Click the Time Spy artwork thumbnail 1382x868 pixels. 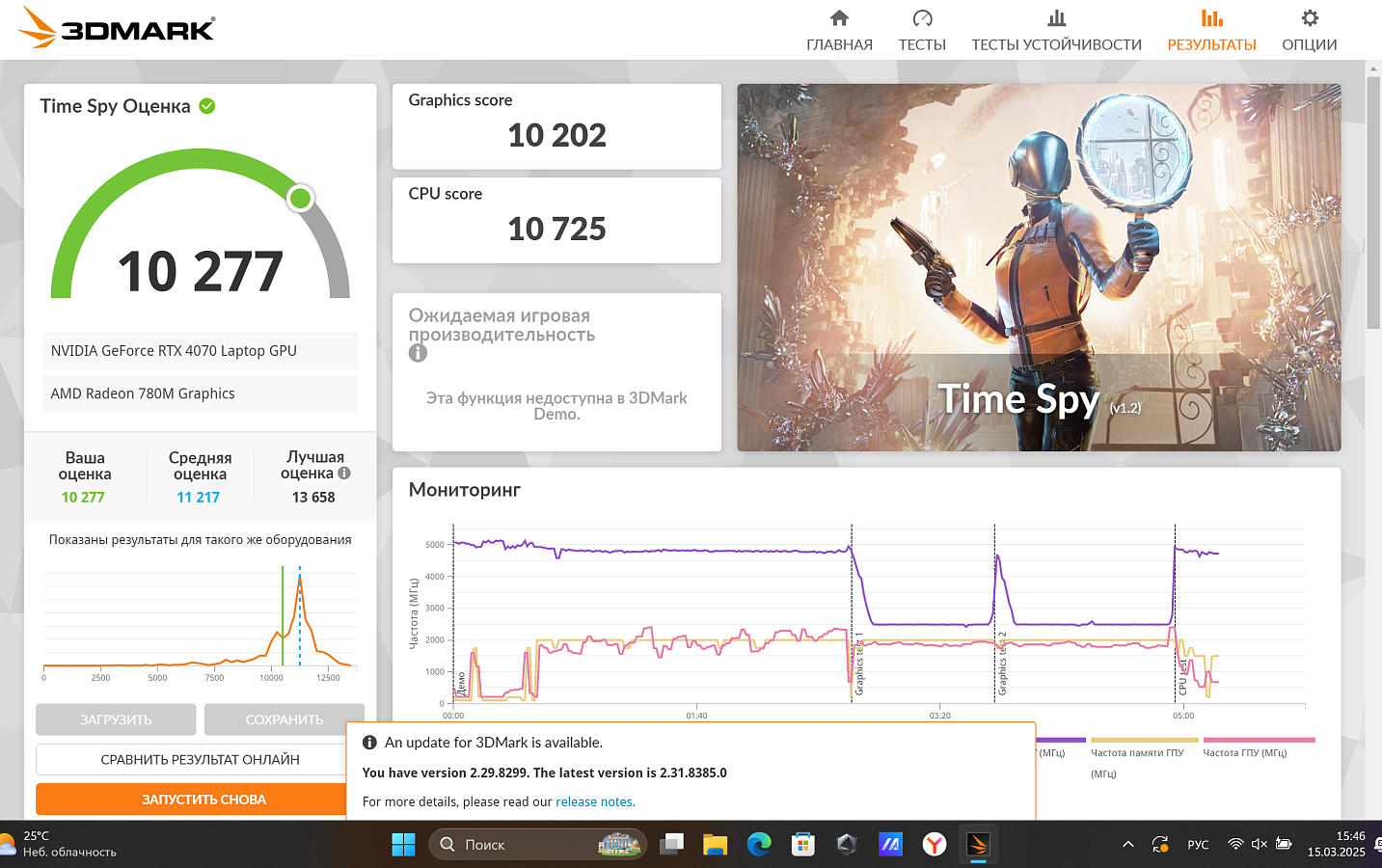click(x=1039, y=267)
